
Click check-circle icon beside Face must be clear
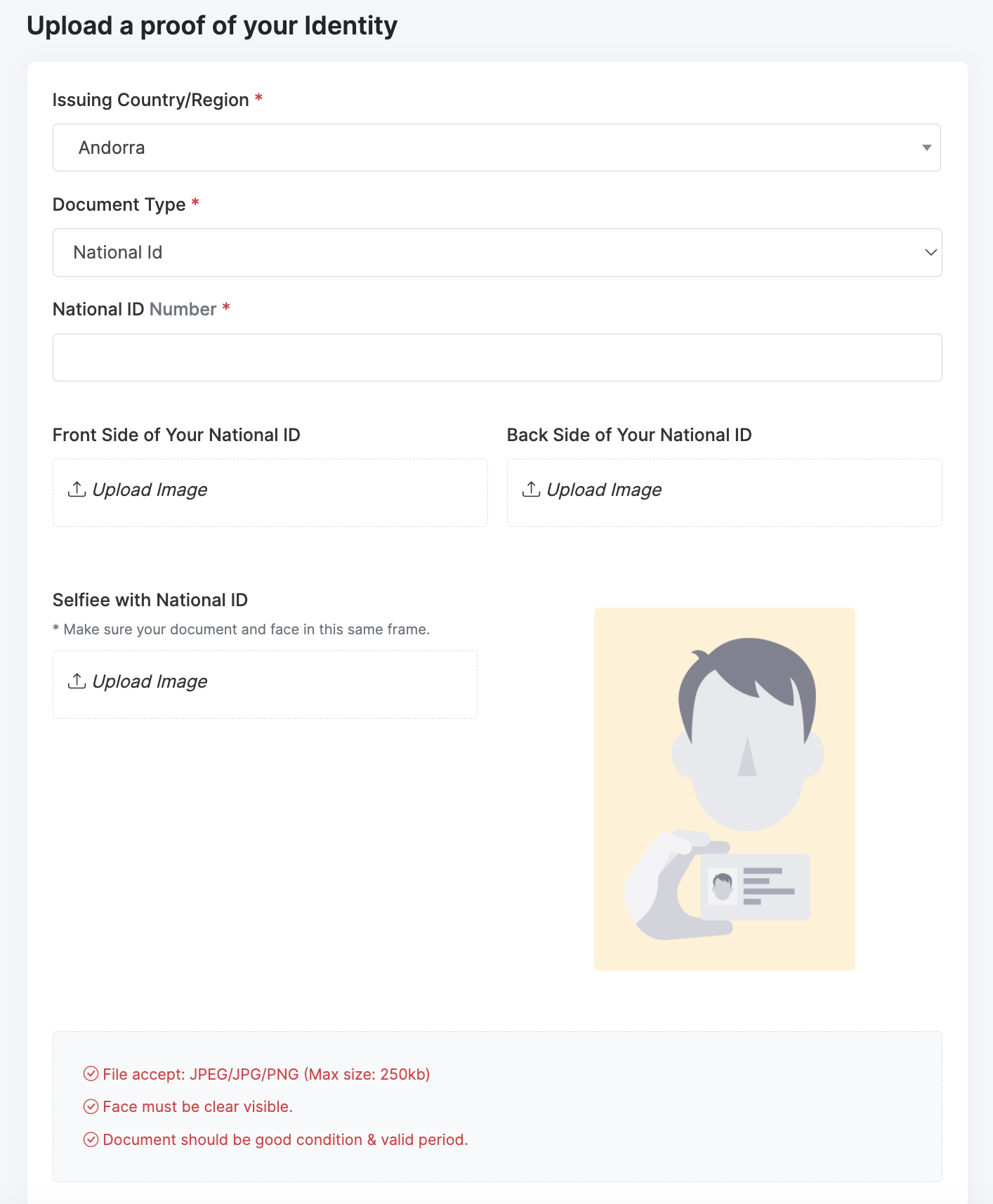pos(91,1107)
